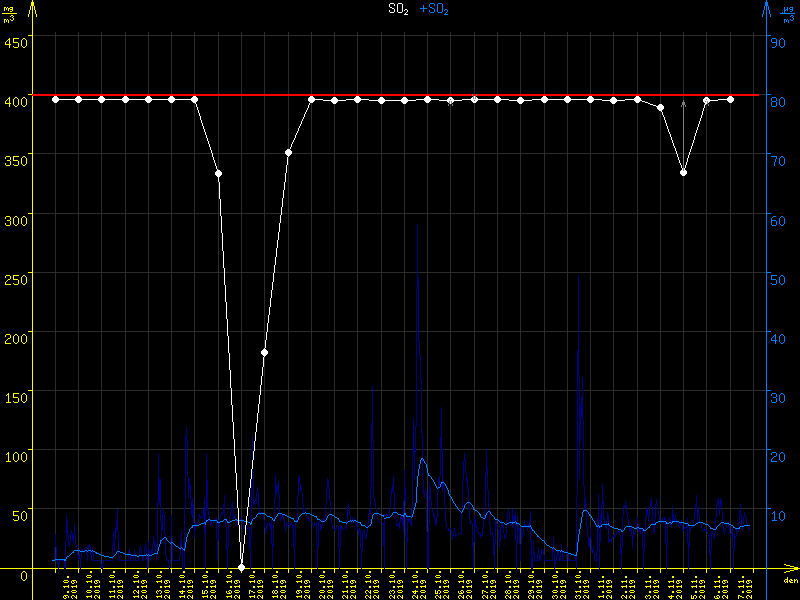Viewport: 800px width, 600px height.
Task: Click the lowest white point near 5.11.
Action: [x=684, y=173]
